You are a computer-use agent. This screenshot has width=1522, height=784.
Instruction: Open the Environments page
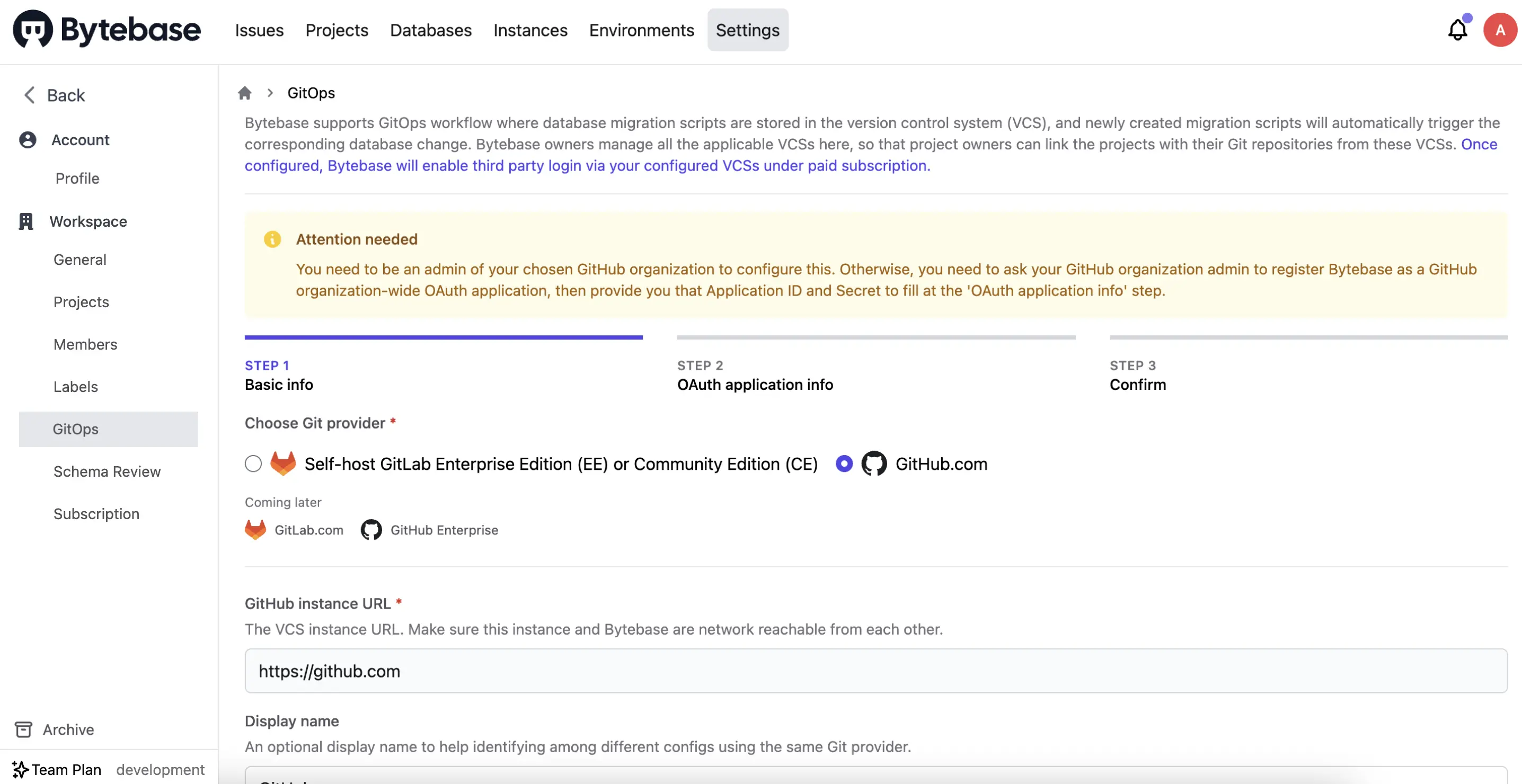[x=641, y=30]
